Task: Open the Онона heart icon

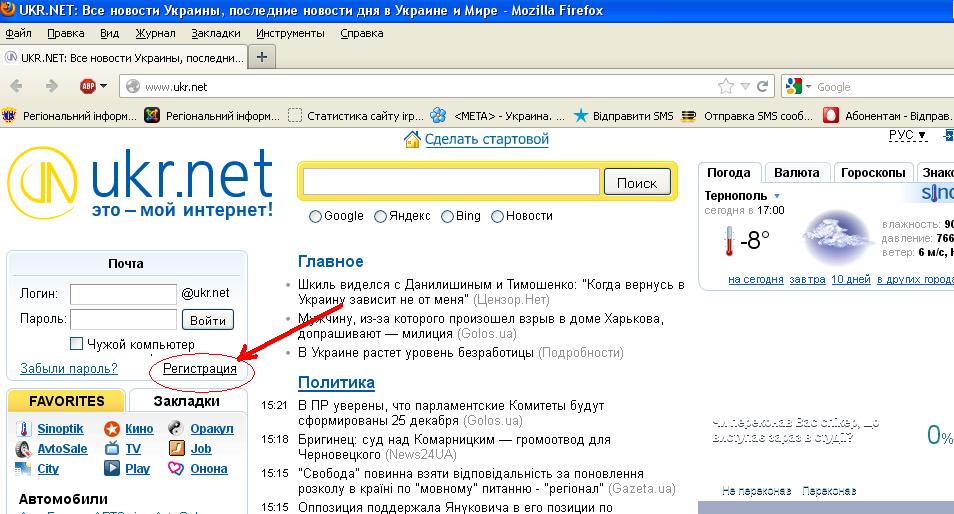Action: point(176,468)
